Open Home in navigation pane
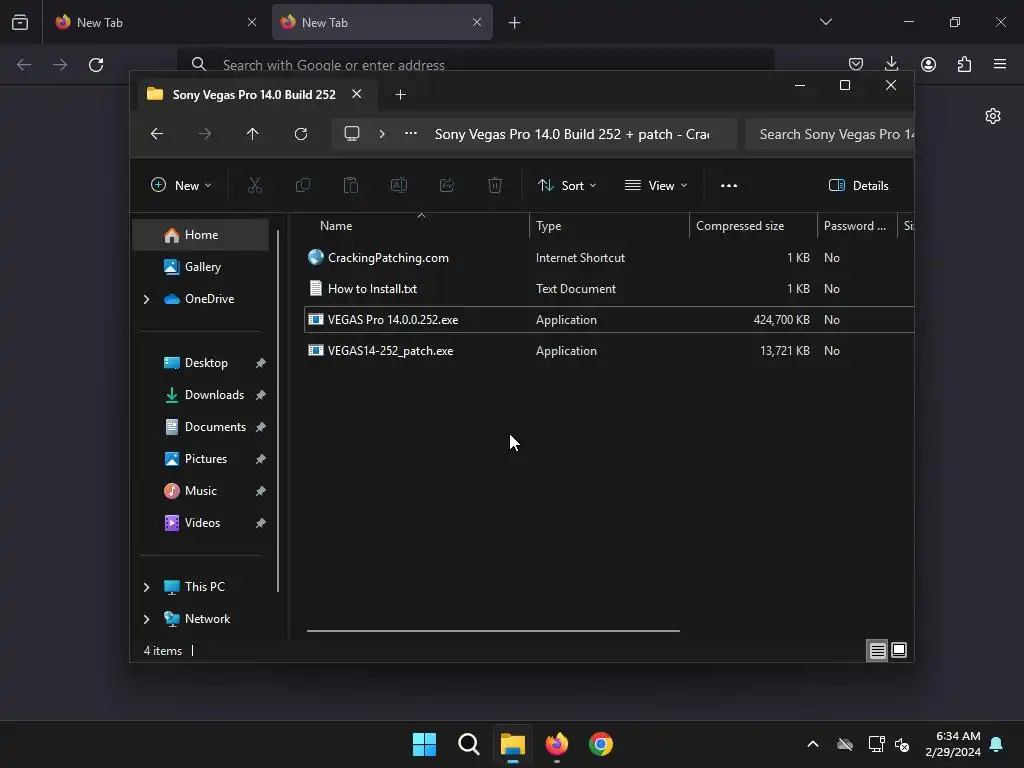 click(201, 235)
